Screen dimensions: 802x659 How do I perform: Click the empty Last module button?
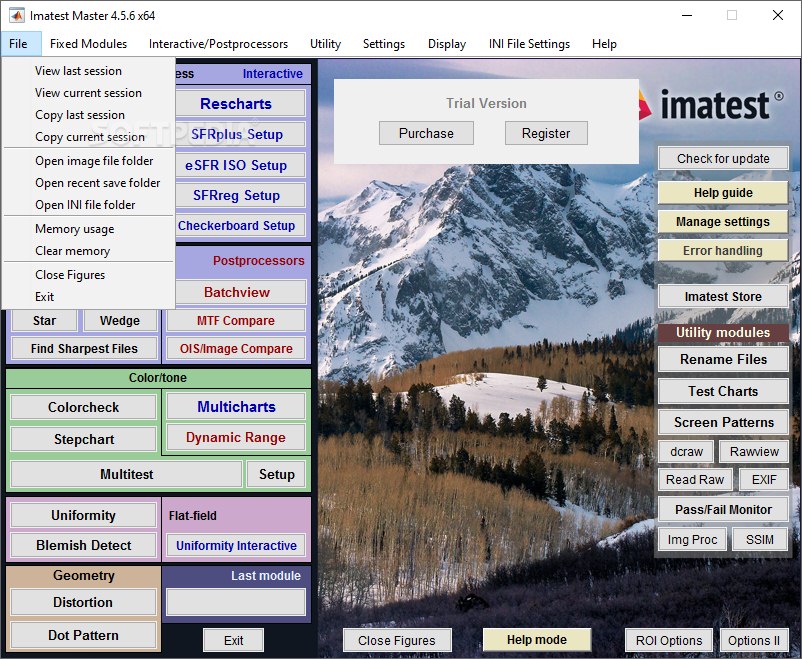pos(236,602)
